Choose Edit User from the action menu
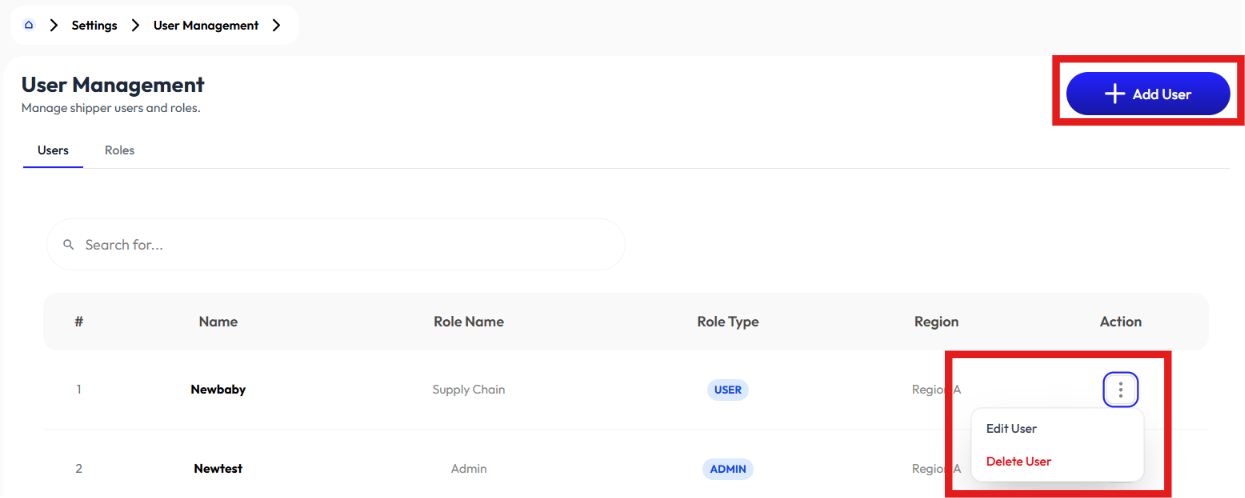The width and height of the screenshot is (1245, 498). click(x=1011, y=428)
